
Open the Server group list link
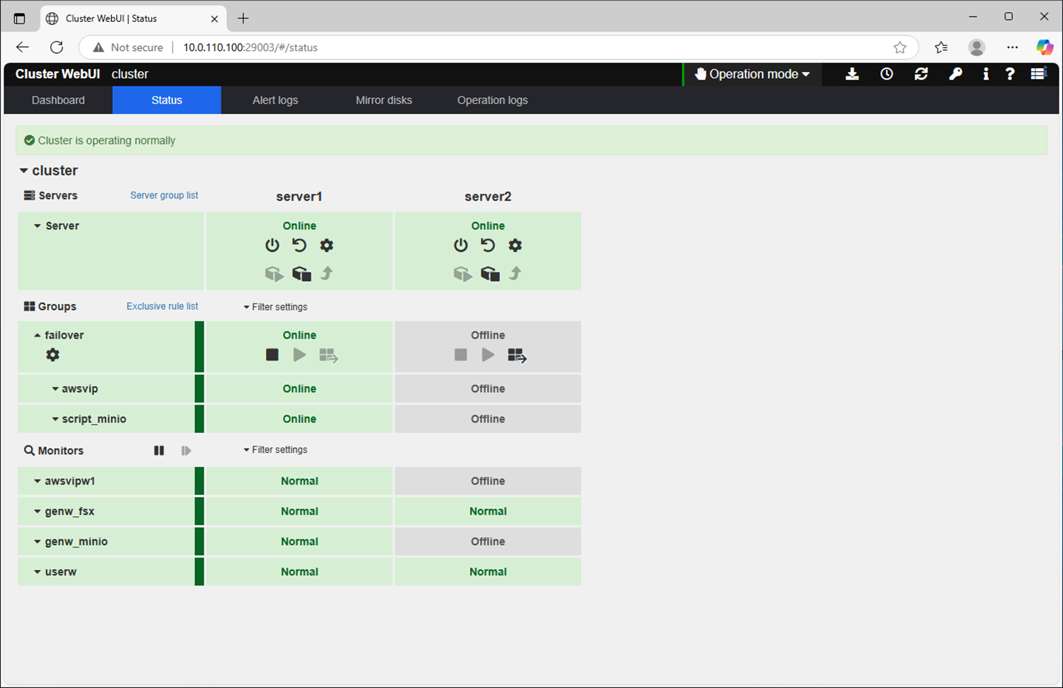[x=164, y=196]
